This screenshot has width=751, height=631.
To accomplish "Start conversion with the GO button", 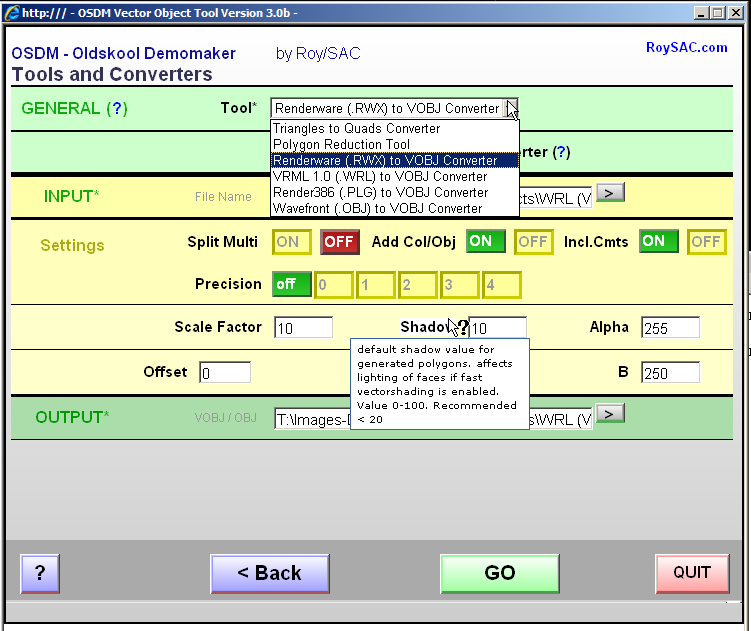I will click(x=500, y=574).
